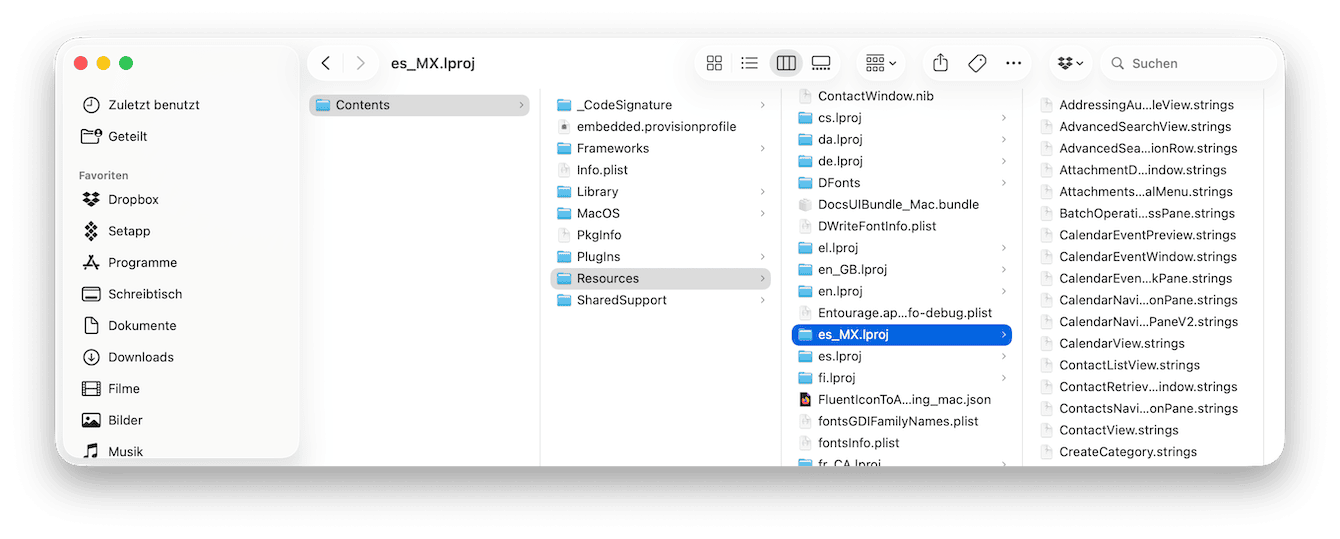This screenshot has width=1340, height=539.
Task: Expand the Frameworks folder chevron
Action: pos(762,149)
